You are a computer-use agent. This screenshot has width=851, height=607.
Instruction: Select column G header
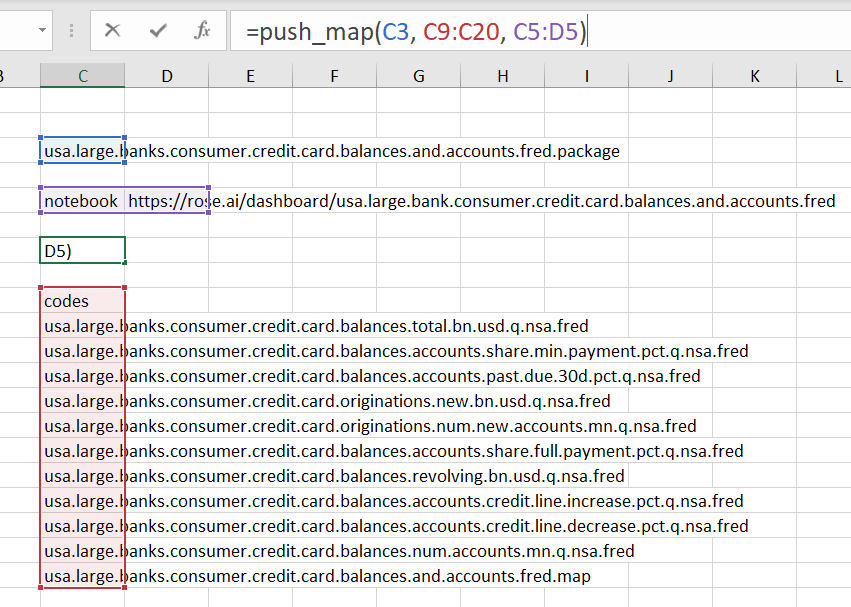coord(418,75)
